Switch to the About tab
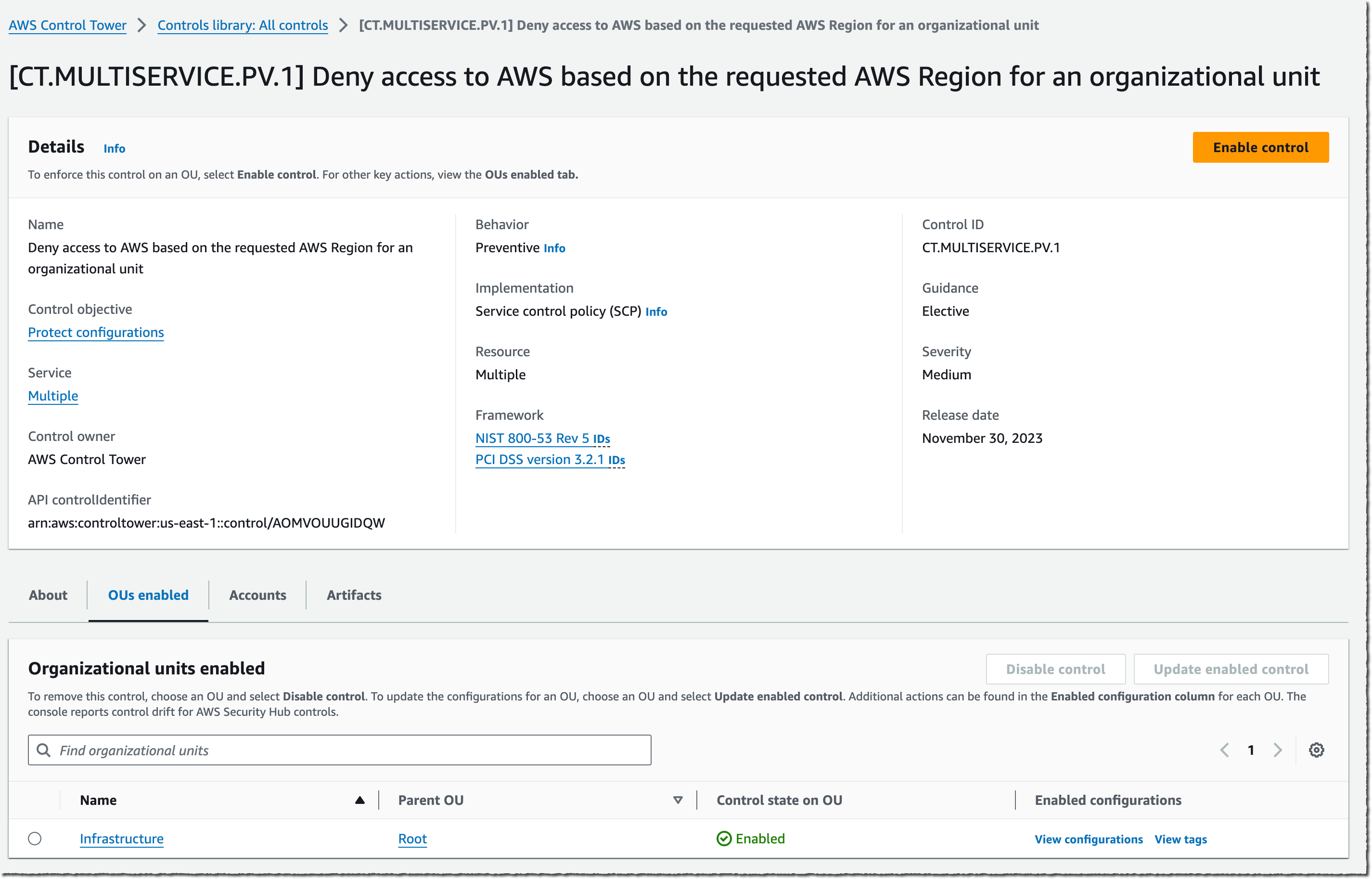Screen dimensions: 1372x879 [x=48, y=595]
